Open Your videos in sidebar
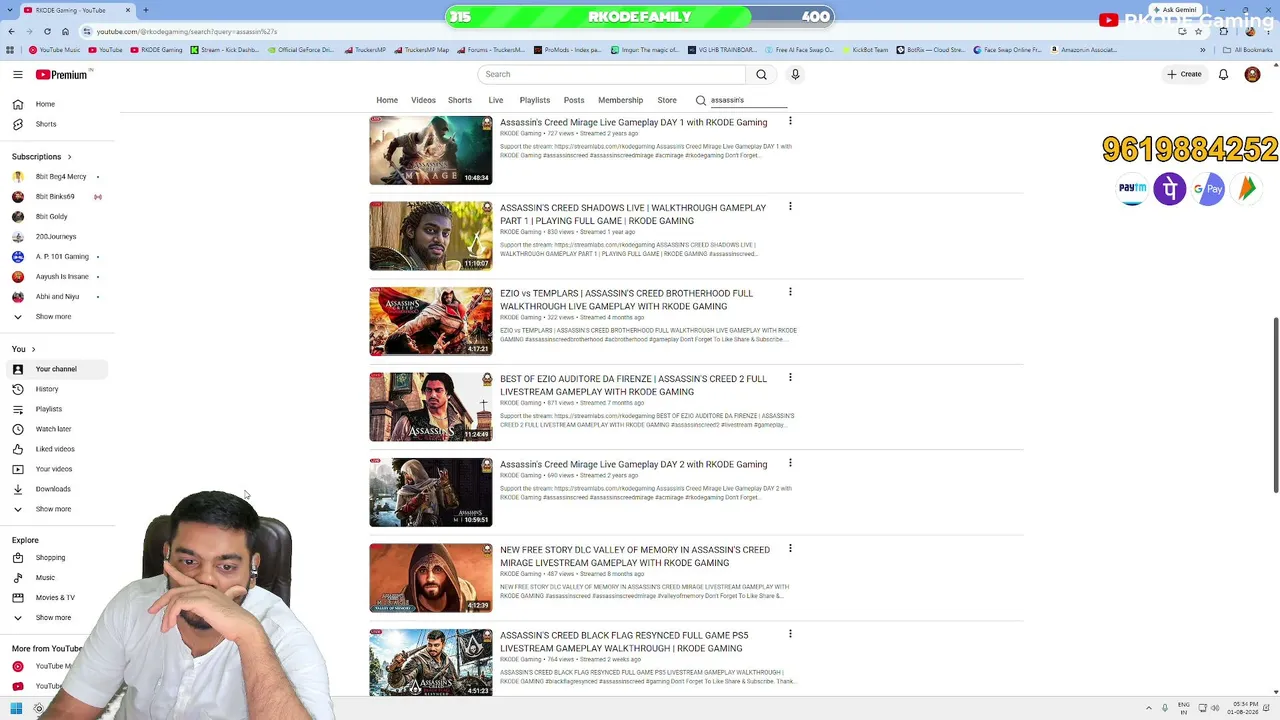 coord(54,469)
